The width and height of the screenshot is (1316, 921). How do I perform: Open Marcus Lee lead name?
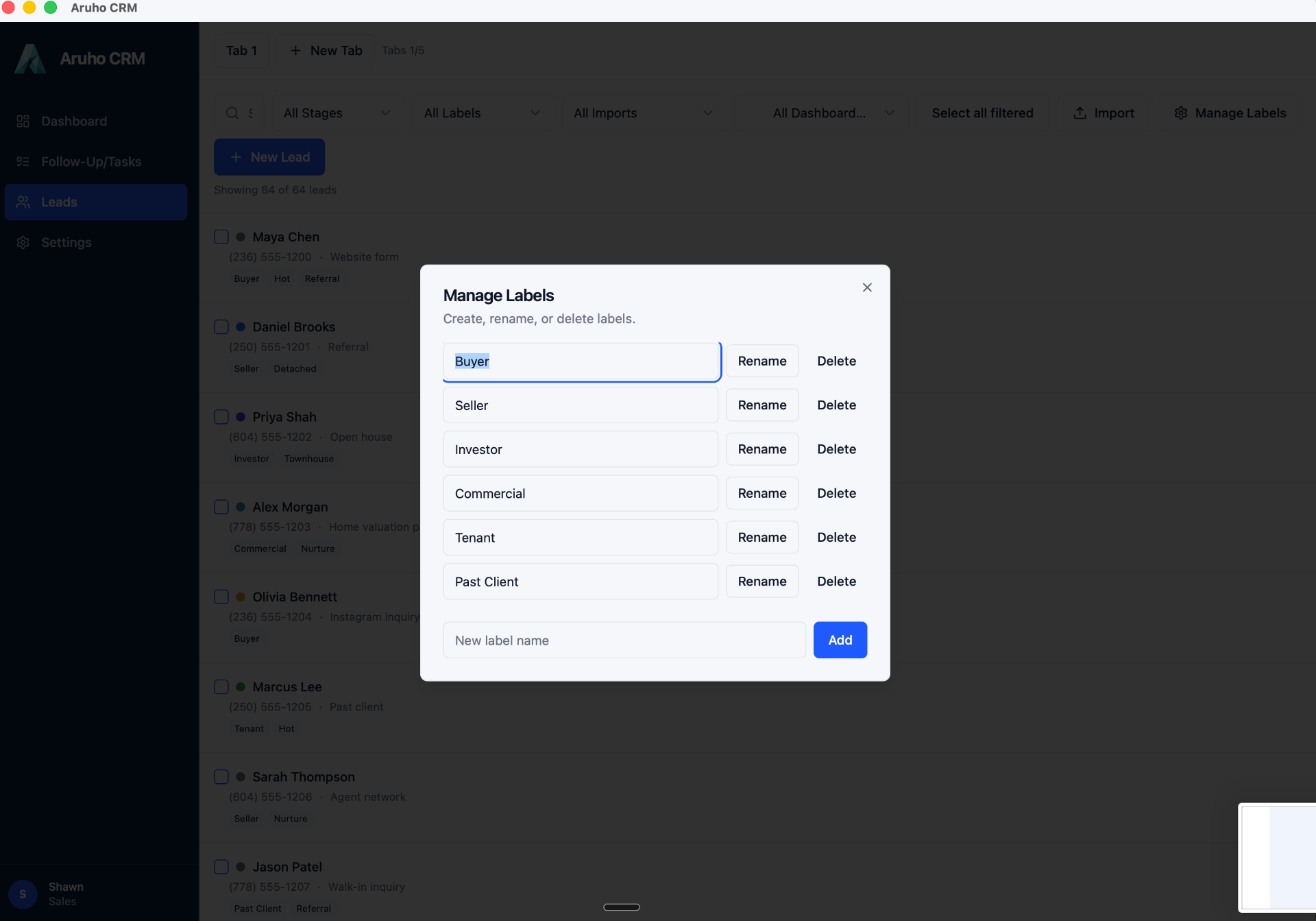tap(287, 687)
